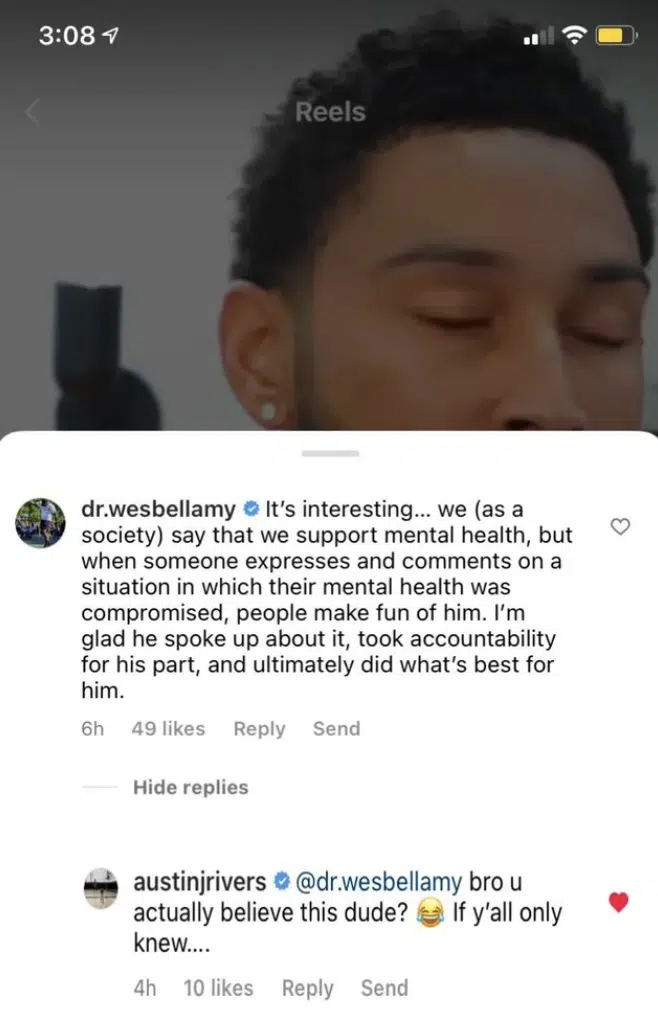Open dr.wesbellamy's profile picture

tap(40, 523)
